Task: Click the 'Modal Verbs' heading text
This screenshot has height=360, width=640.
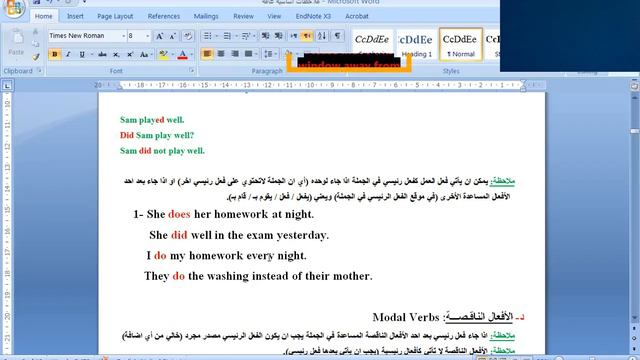Action: tap(406, 317)
